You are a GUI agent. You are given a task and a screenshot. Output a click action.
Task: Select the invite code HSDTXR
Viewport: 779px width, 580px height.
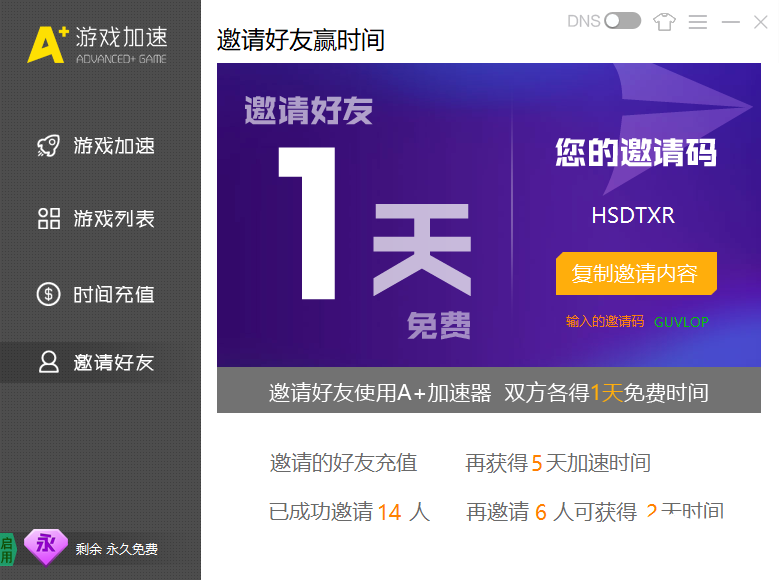(633, 216)
